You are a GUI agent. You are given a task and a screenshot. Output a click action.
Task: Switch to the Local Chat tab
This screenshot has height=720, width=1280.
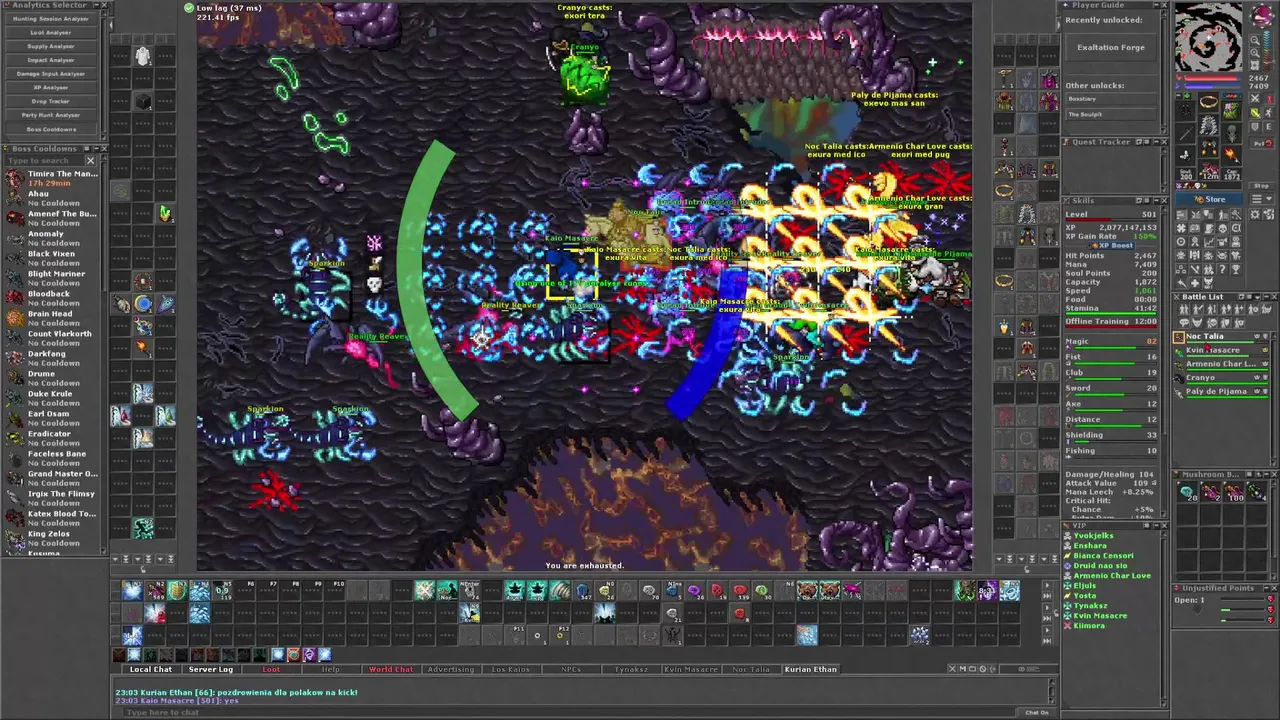point(151,669)
